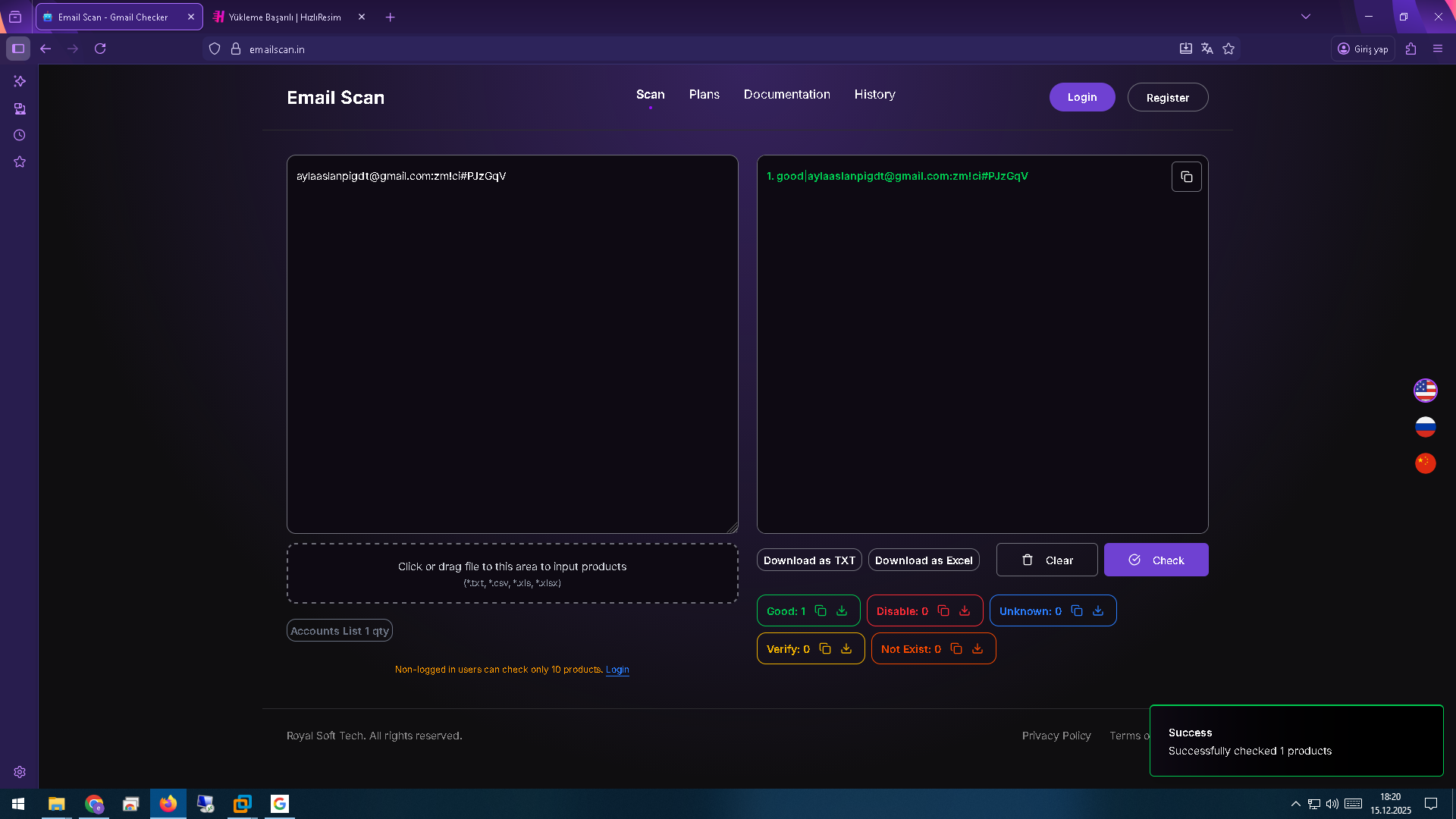This screenshot has width=1456, height=819.
Task: Click the Register button
Action: click(x=1168, y=97)
